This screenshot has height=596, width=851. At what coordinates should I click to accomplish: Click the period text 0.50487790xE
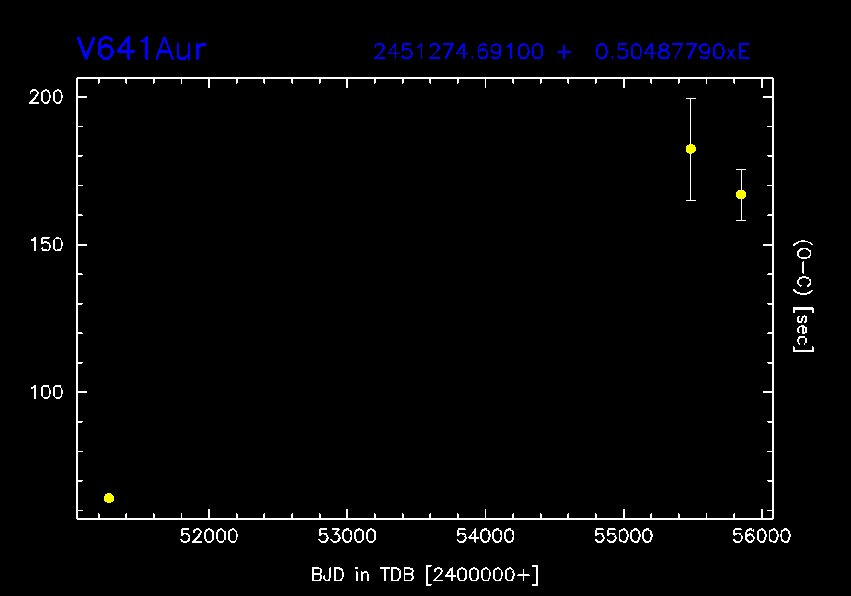(672, 52)
